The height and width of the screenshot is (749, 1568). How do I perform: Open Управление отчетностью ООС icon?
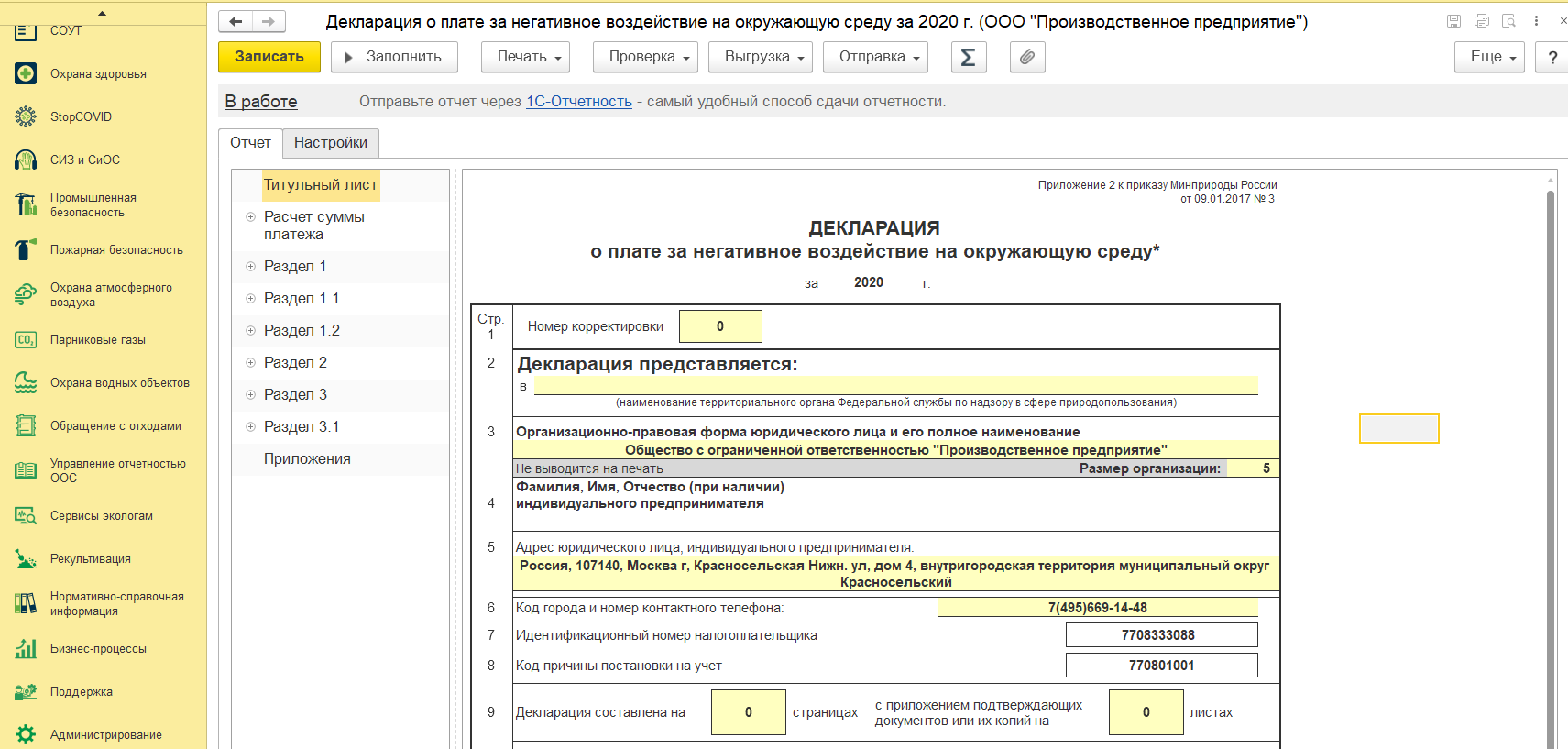[26, 470]
